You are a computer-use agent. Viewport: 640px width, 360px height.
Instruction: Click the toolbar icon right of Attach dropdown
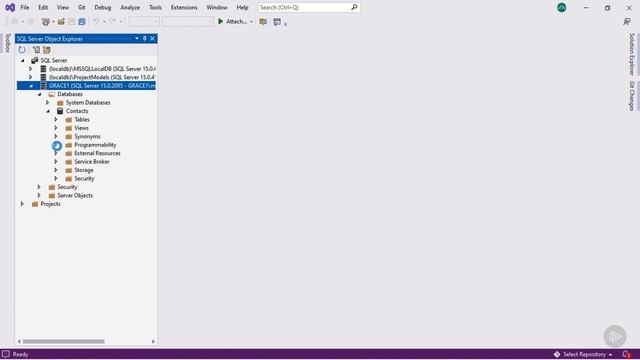click(x=263, y=22)
